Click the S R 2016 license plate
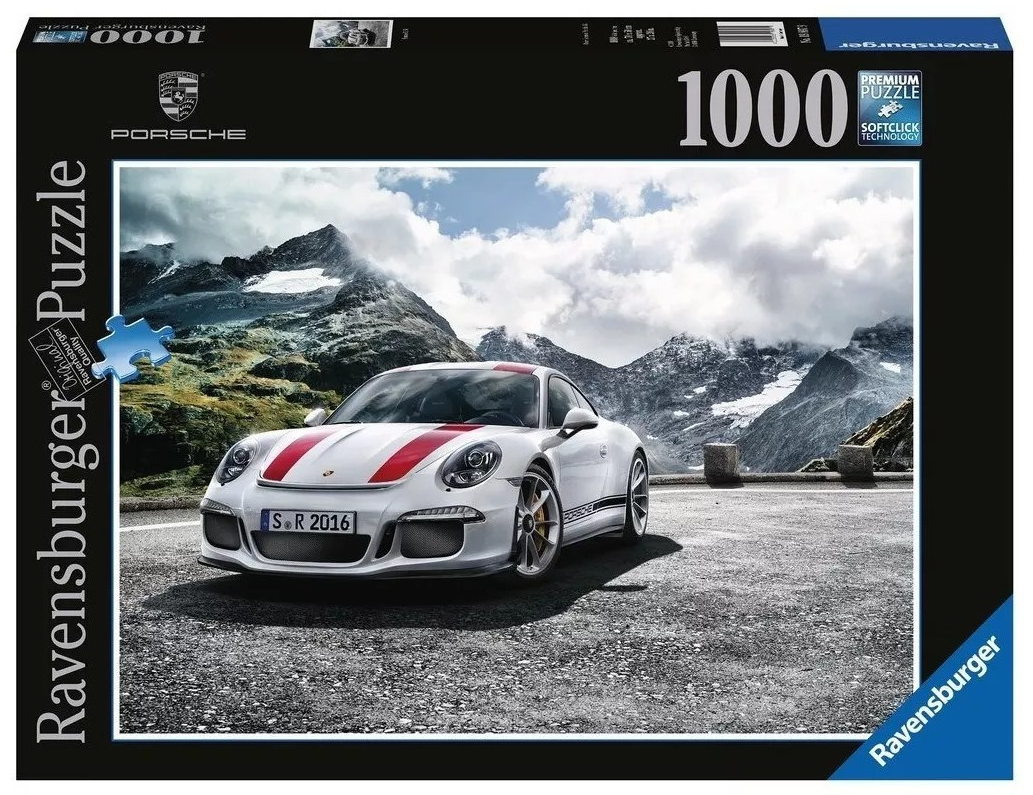 308,522
